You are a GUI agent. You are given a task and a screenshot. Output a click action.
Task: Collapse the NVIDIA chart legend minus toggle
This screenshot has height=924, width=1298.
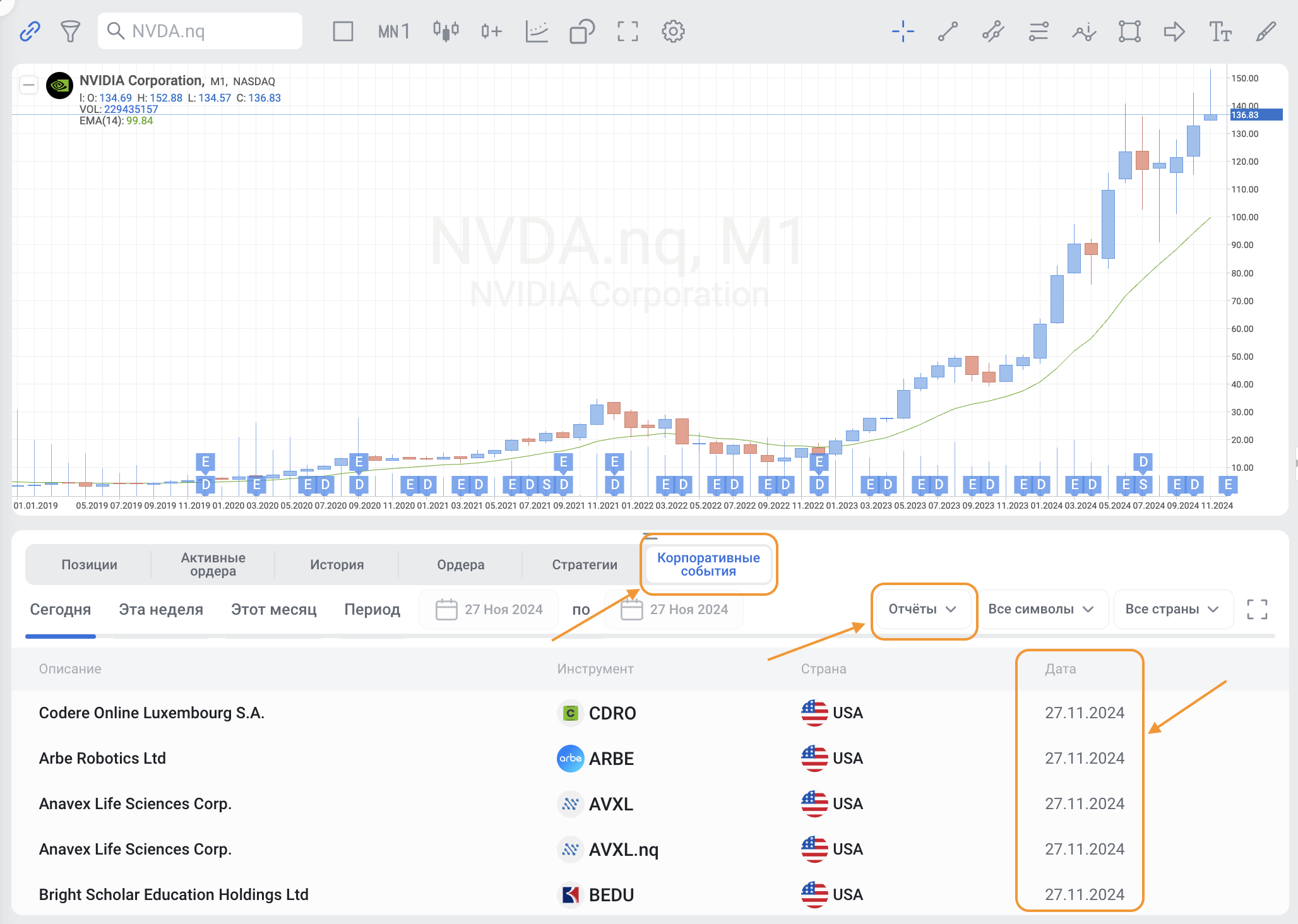point(28,84)
